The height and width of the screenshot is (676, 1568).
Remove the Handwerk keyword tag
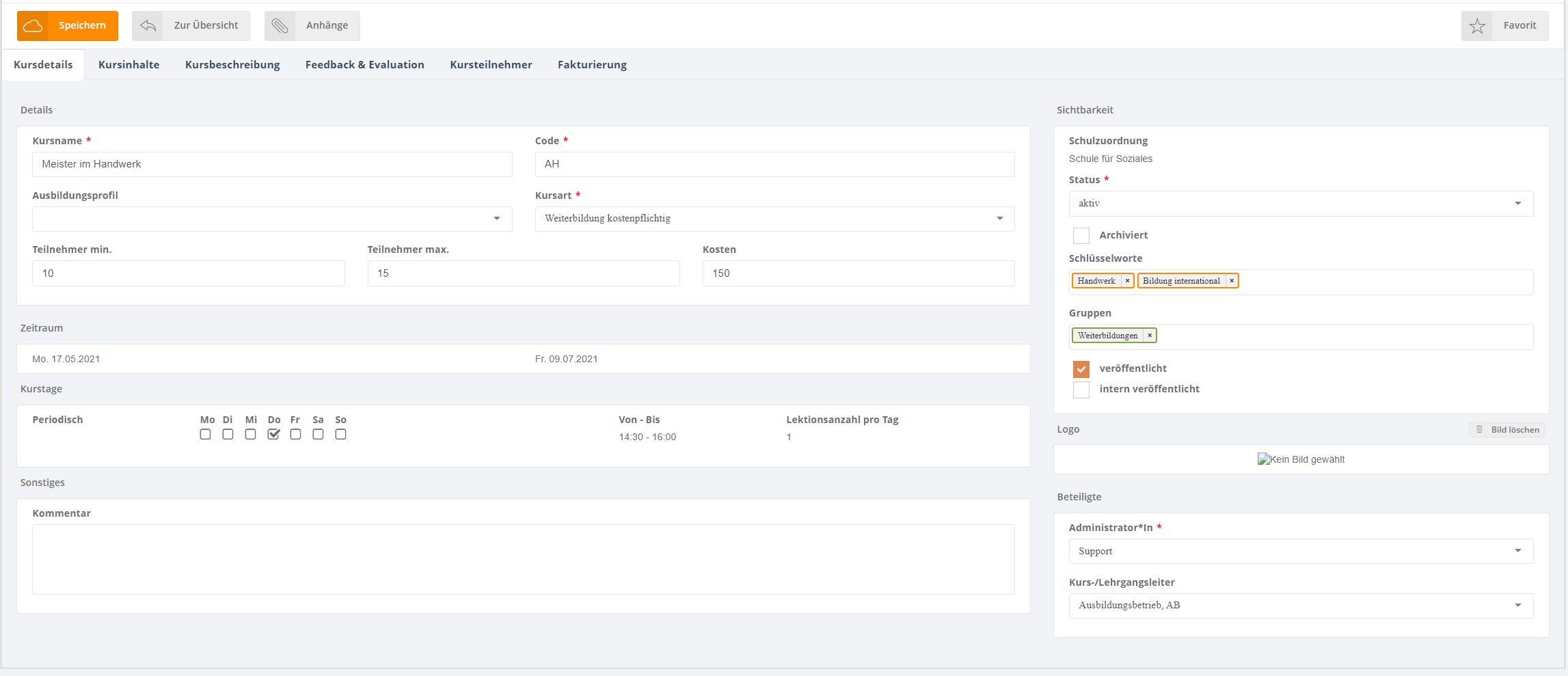(1127, 281)
